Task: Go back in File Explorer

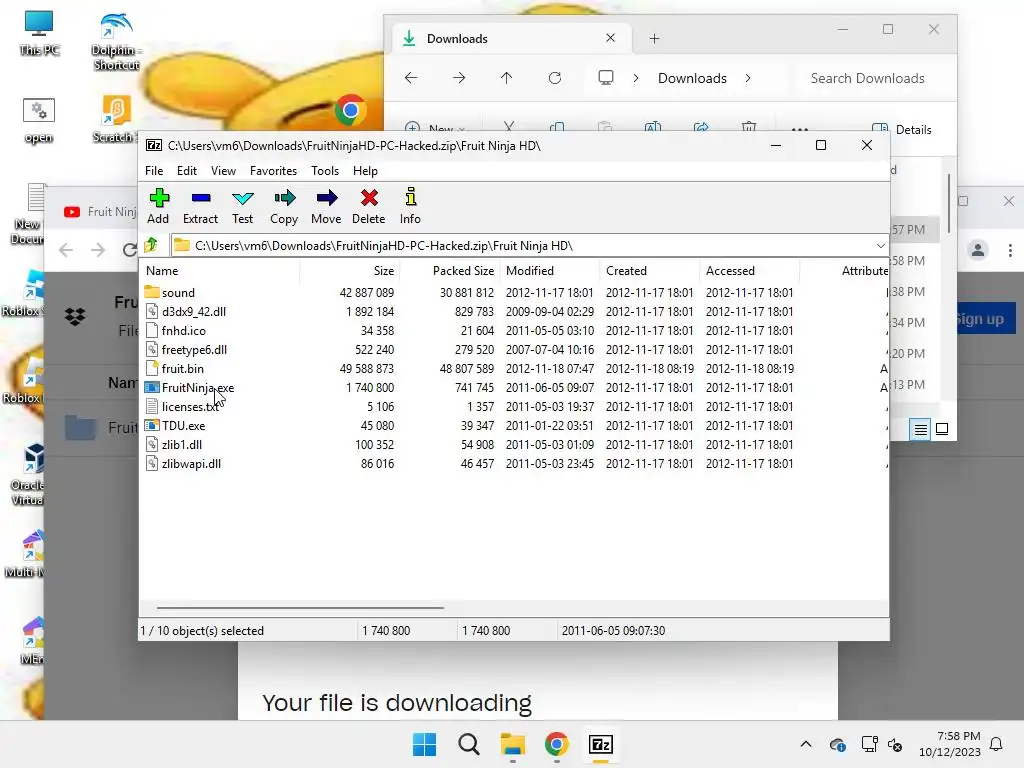Action: [x=411, y=78]
